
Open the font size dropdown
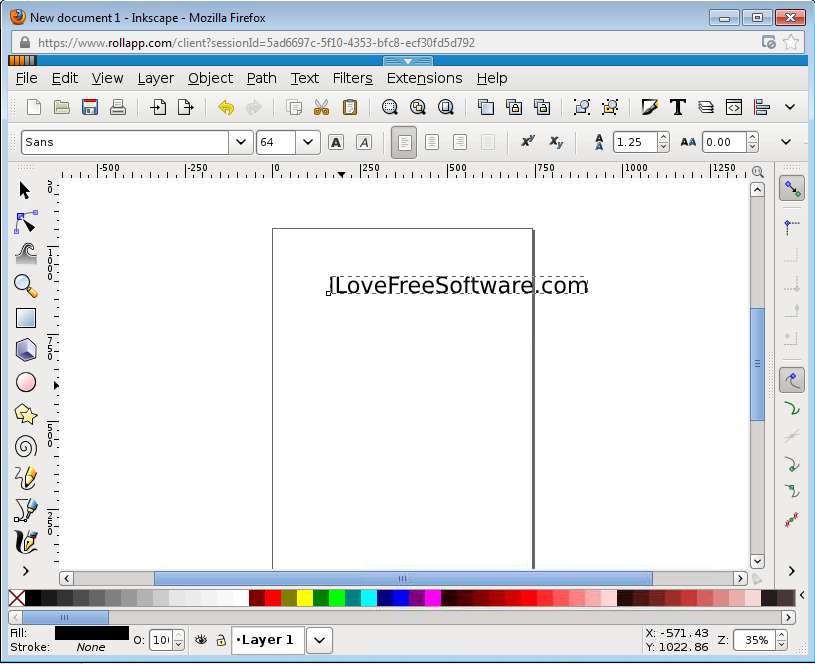tap(308, 142)
